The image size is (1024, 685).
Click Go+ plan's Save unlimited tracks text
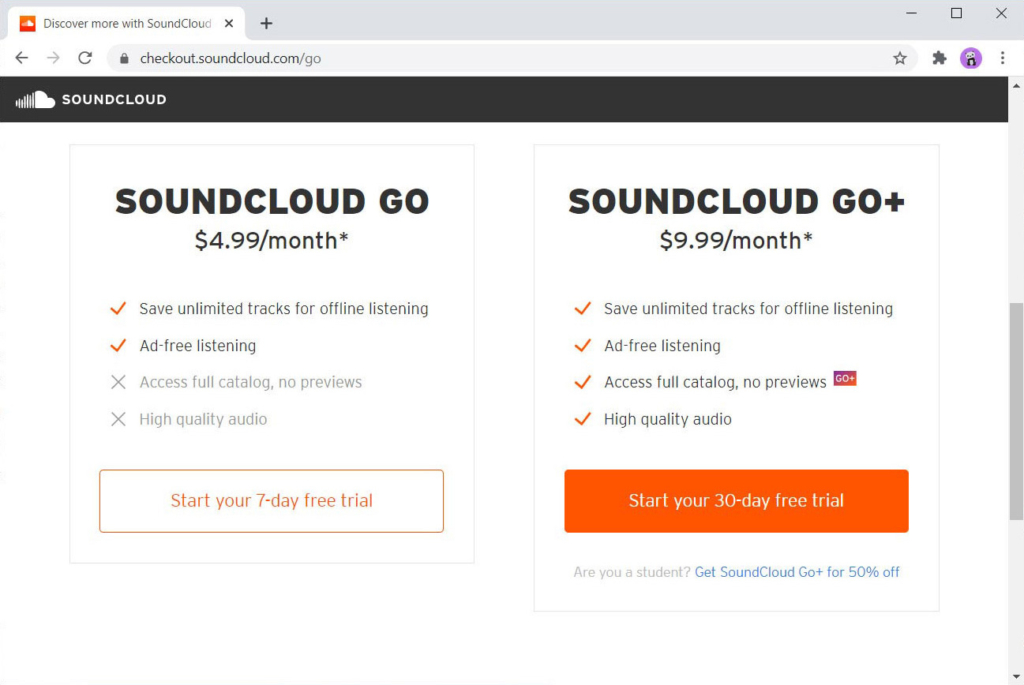(748, 308)
